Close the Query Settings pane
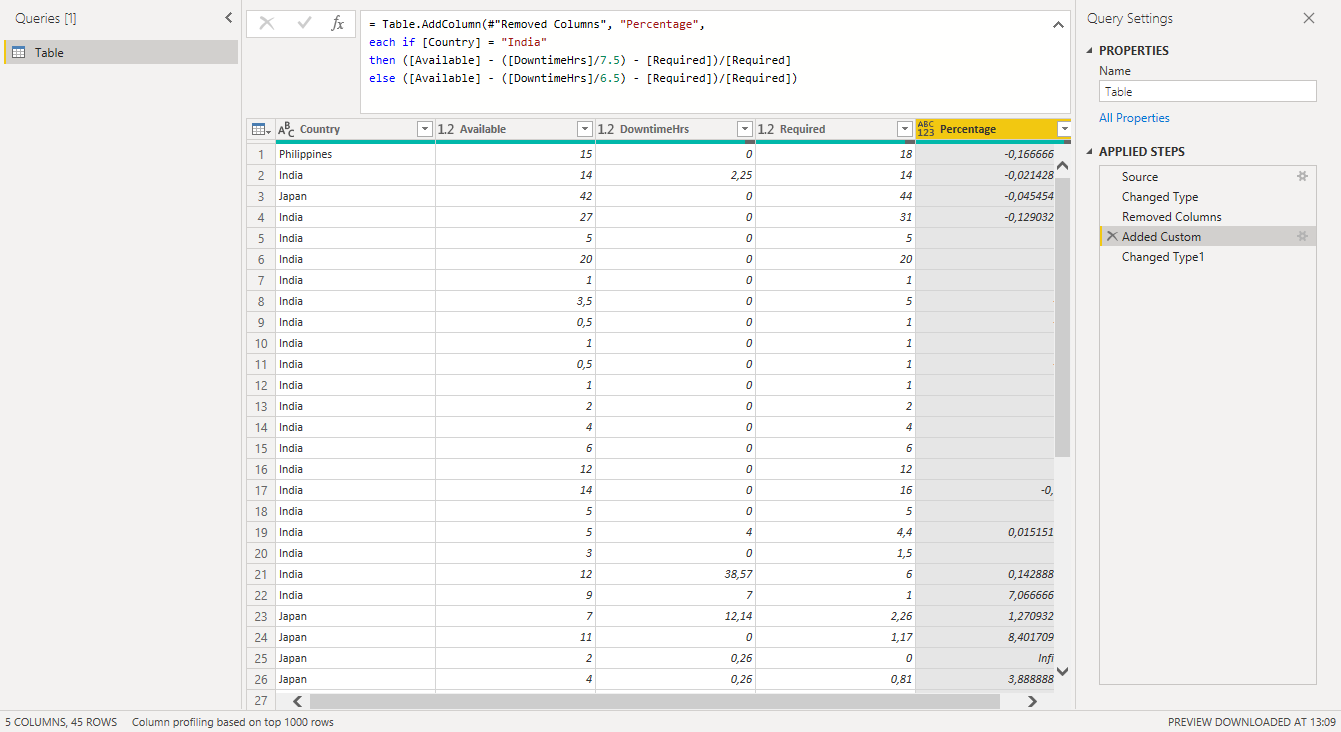Image resolution: width=1341 pixels, height=732 pixels. coord(1309,18)
